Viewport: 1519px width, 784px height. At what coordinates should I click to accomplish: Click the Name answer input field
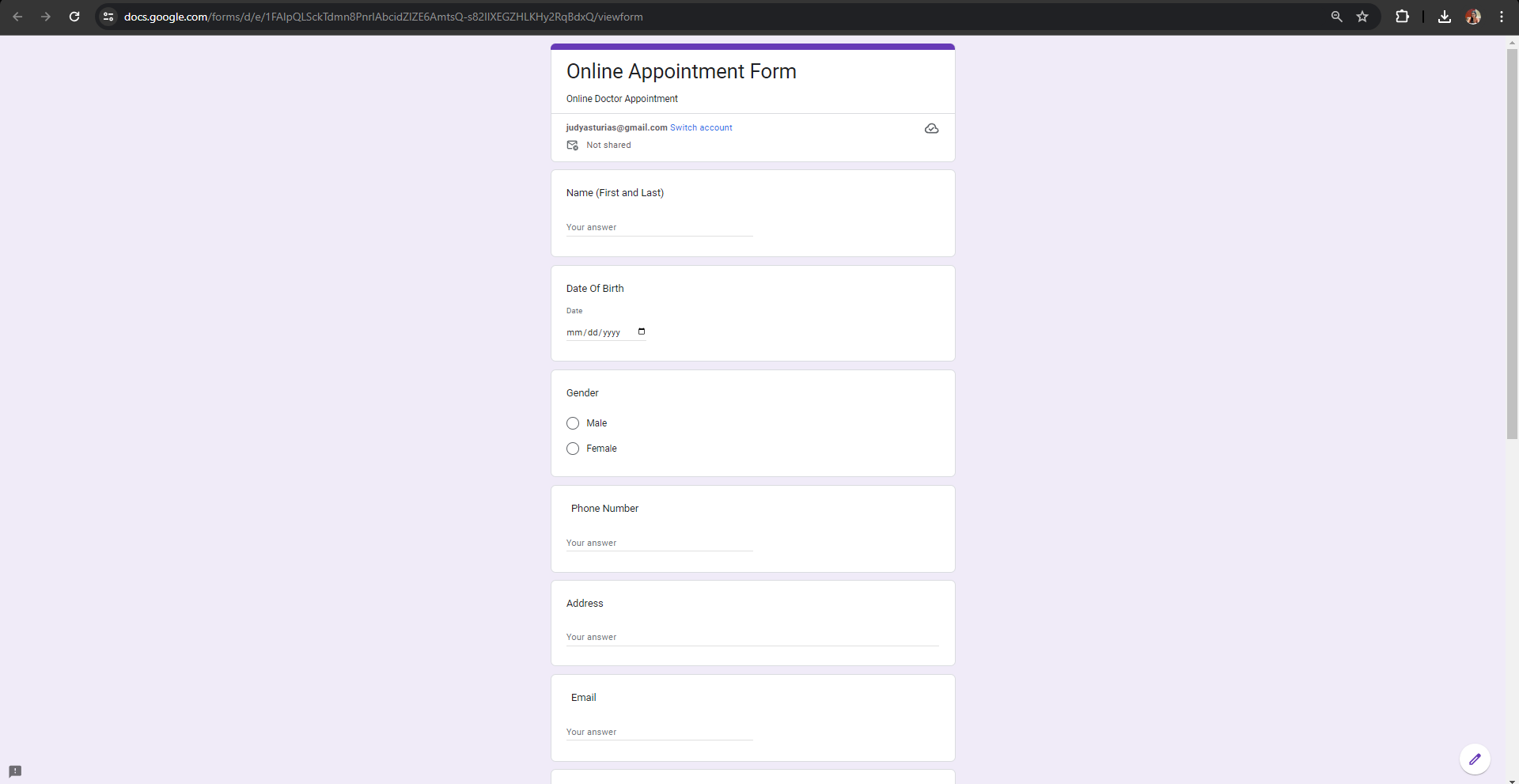click(x=658, y=227)
